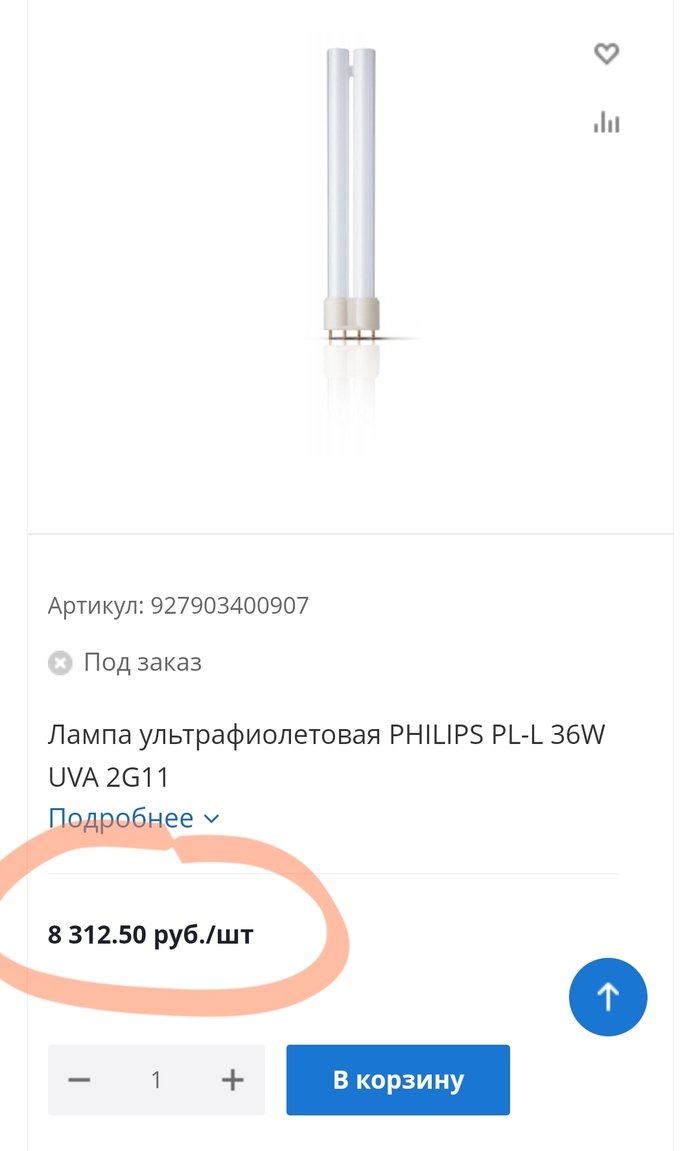Click the grey cross icon beside Под заказ
Image resolution: width=700 pixels, height=1151 pixels.
[x=60, y=663]
